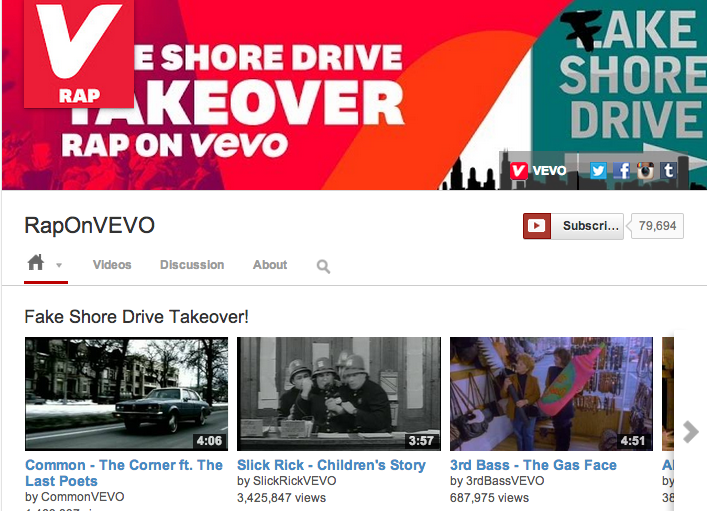Image resolution: width=707 pixels, height=511 pixels.
Task: Click the channel search magnifier icon
Action: click(x=323, y=266)
